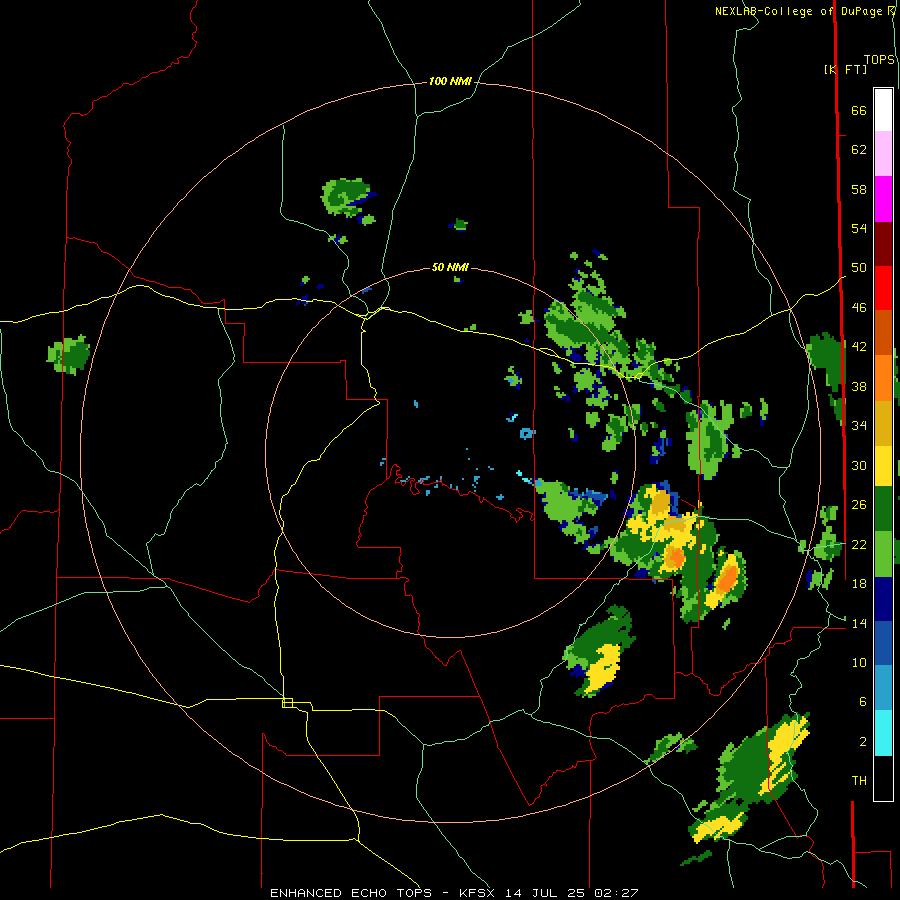Click the white swatch in the tops legend
Screen dimensions: 900x900
point(883,110)
